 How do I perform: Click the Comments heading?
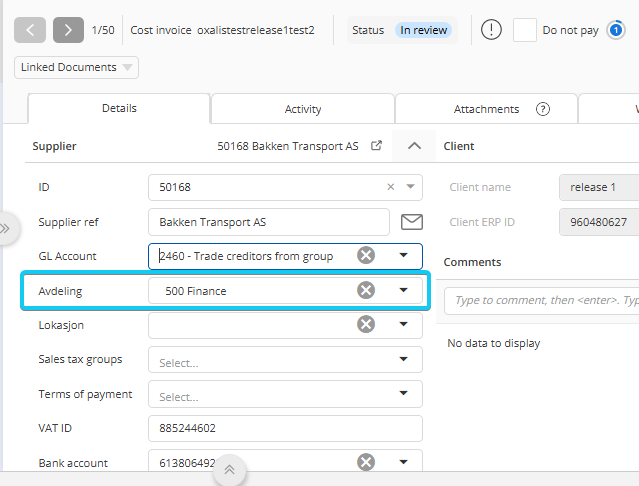[x=472, y=262]
